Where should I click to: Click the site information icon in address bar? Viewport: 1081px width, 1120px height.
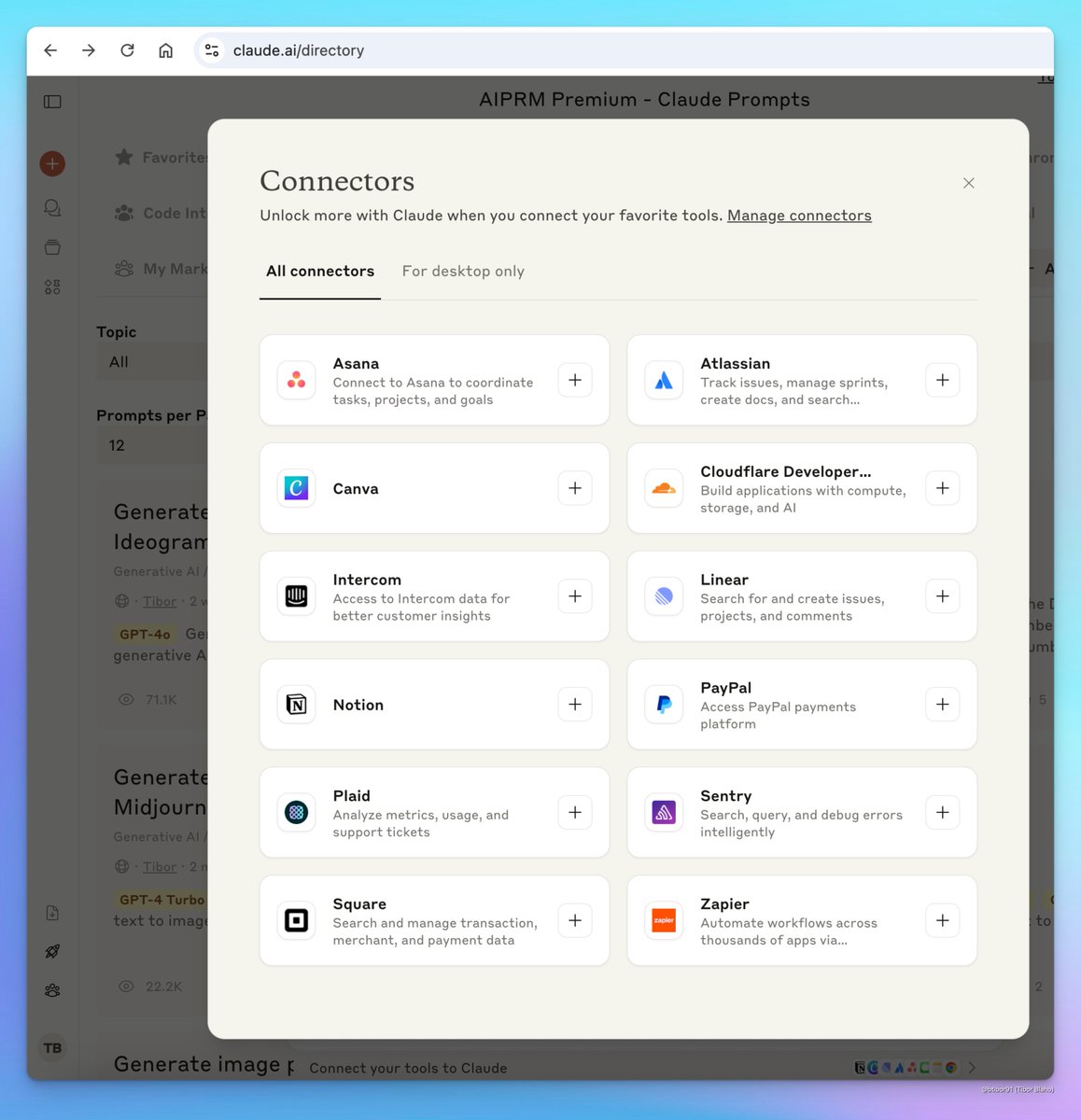212,50
